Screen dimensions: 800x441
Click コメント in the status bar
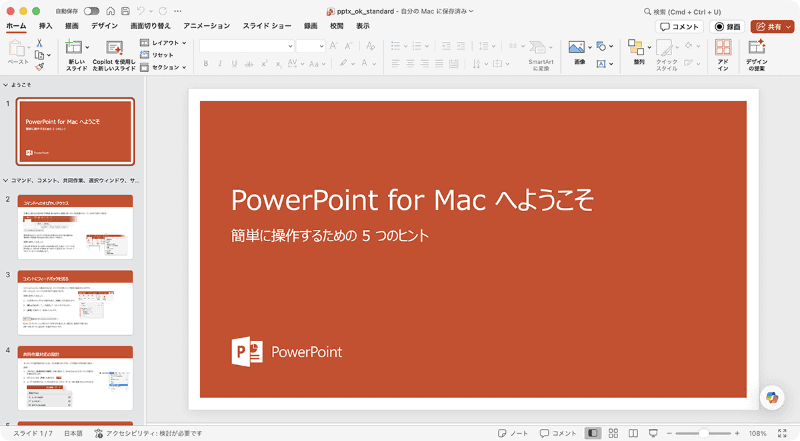click(x=558, y=433)
